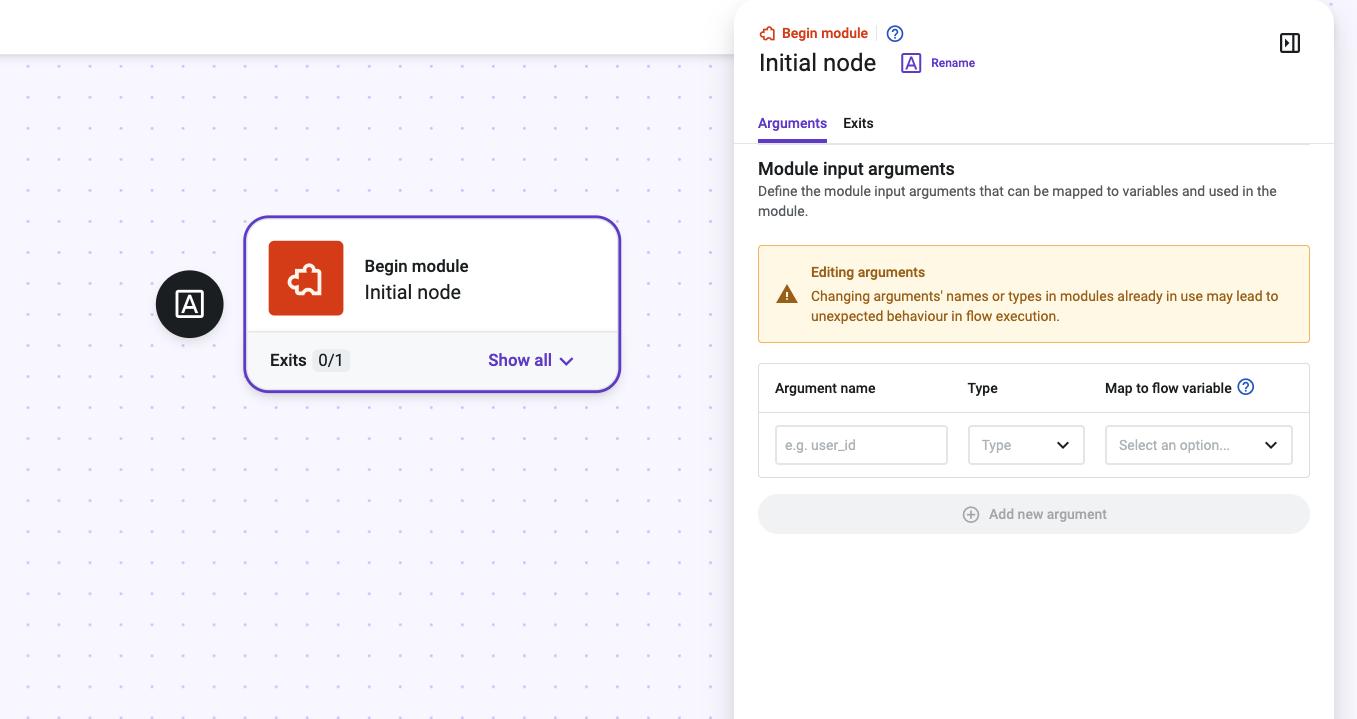1357x719 pixels.
Task: Select the Begin module Initial node card
Action: [432, 304]
